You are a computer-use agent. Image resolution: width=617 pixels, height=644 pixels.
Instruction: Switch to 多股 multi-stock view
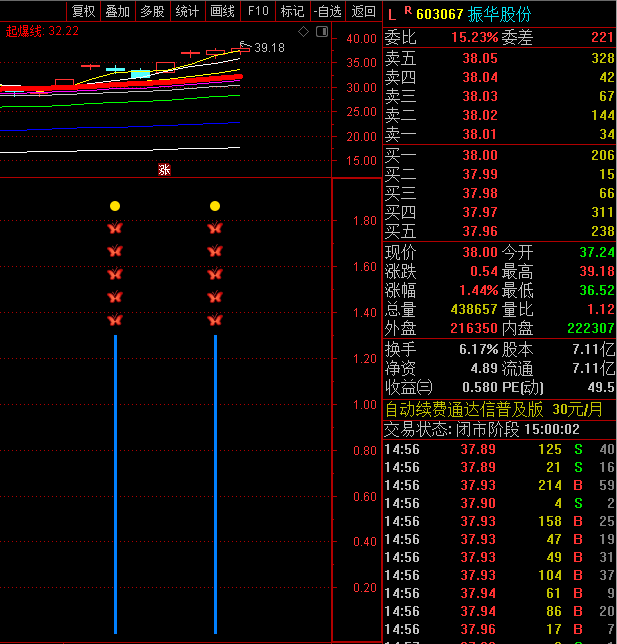(x=152, y=11)
